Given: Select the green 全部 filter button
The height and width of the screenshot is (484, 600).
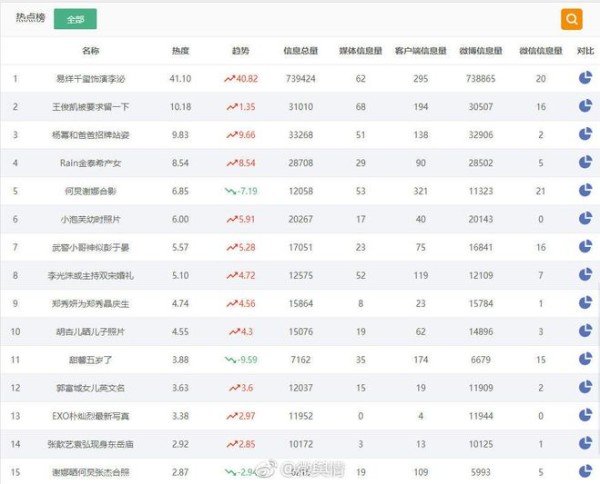Looking at the screenshot, I should tap(74, 19).
